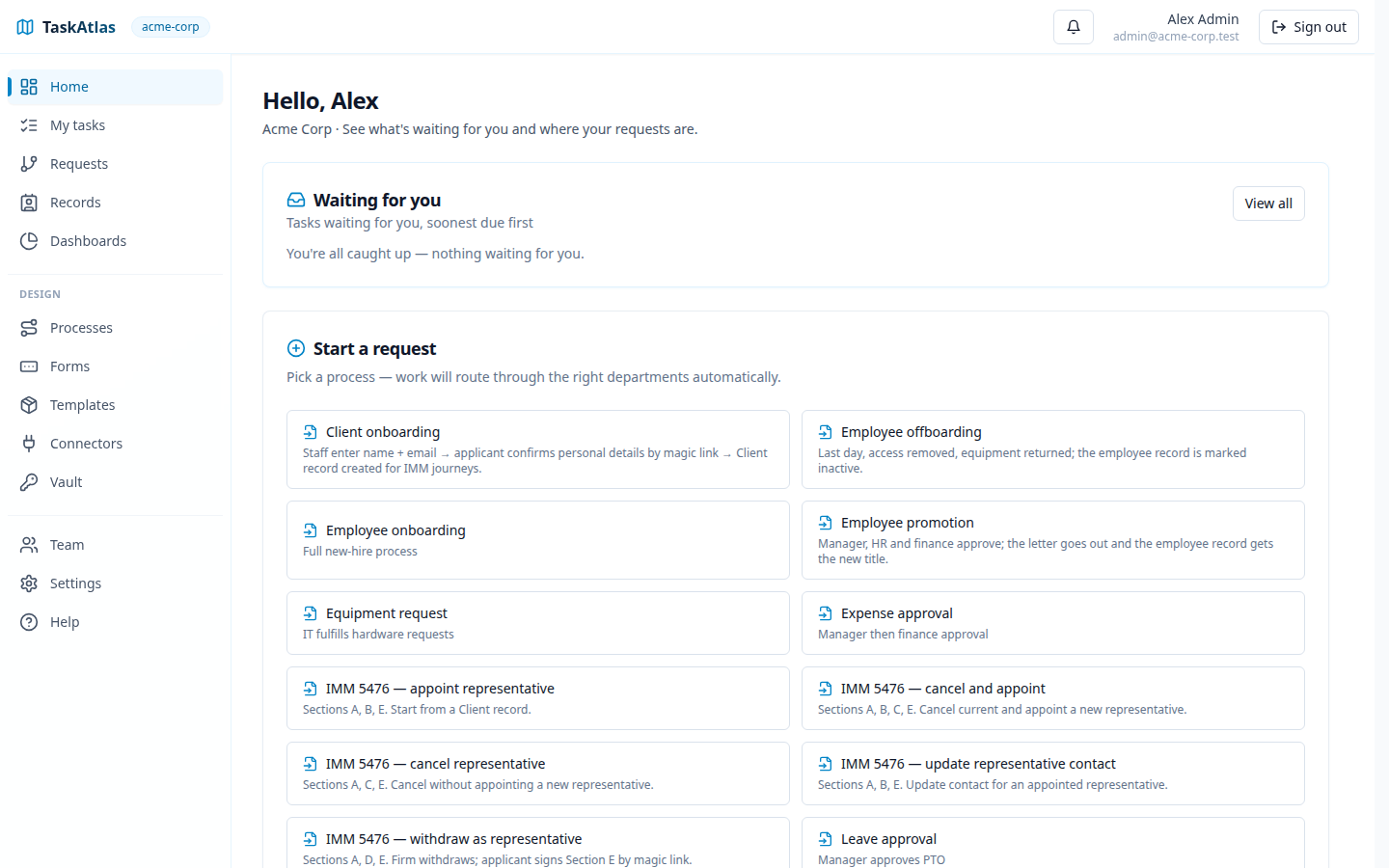This screenshot has width=1389, height=868.
Task: Click the Alex Admin user name
Action: [x=1203, y=19]
